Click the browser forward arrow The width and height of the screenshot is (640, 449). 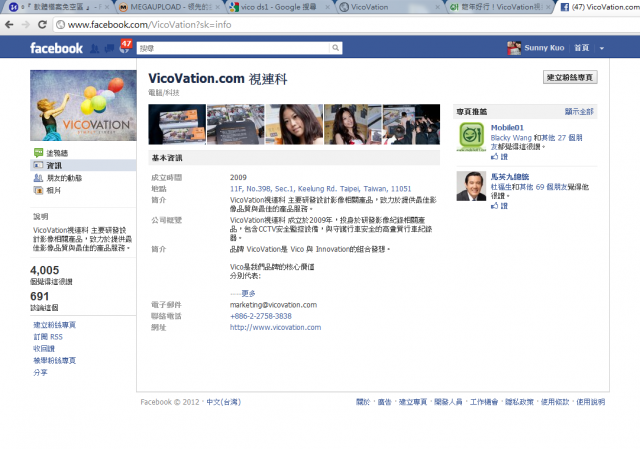[26, 24]
